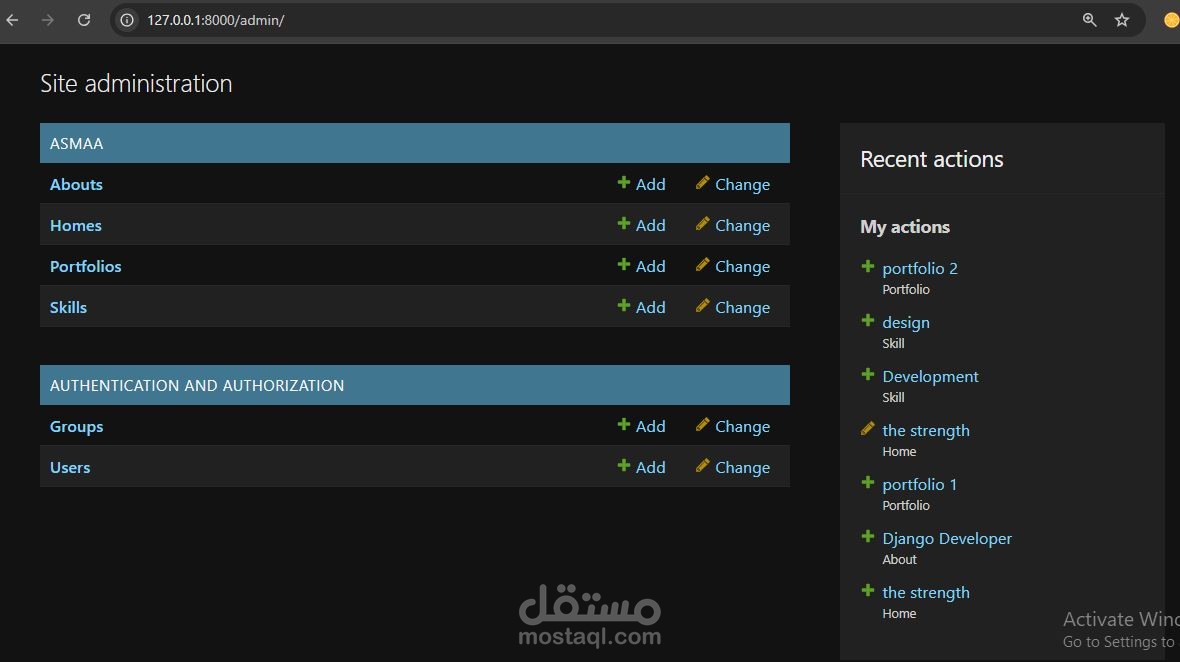Open Authentication and Authorization section header
The height and width of the screenshot is (662, 1180).
tap(196, 385)
